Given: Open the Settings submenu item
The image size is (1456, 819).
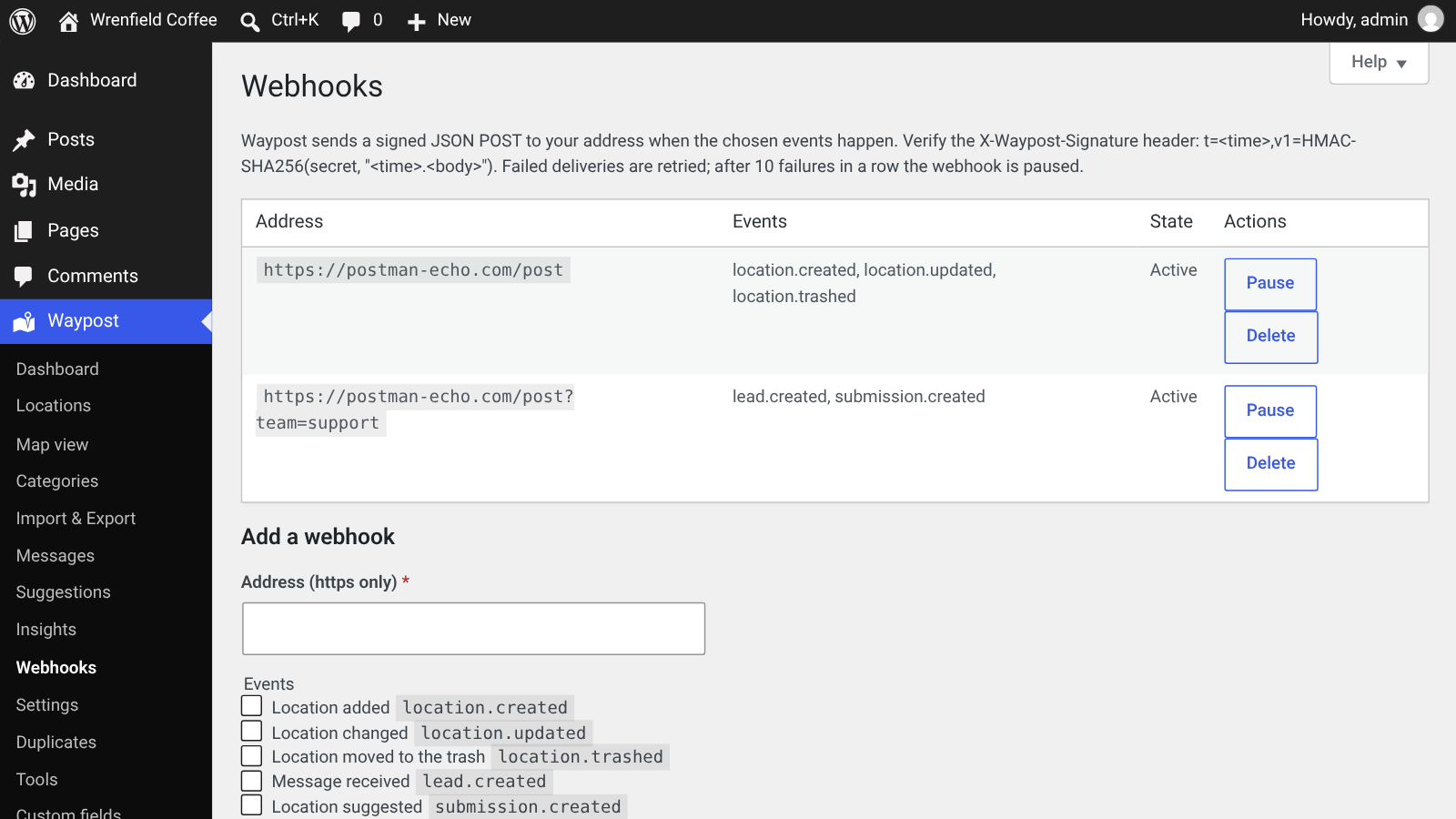Looking at the screenshot, I should click(47, 705).
